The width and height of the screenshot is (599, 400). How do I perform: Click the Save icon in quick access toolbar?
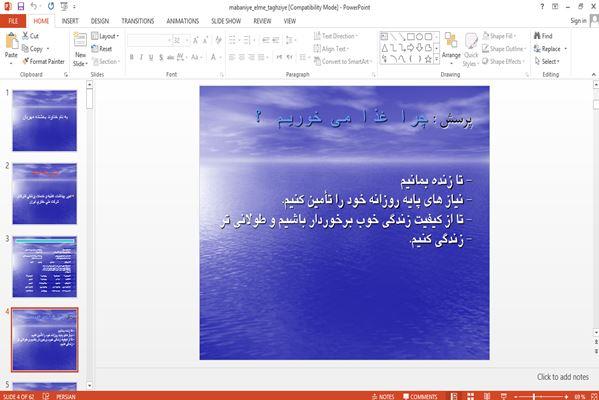click(21, 6)
